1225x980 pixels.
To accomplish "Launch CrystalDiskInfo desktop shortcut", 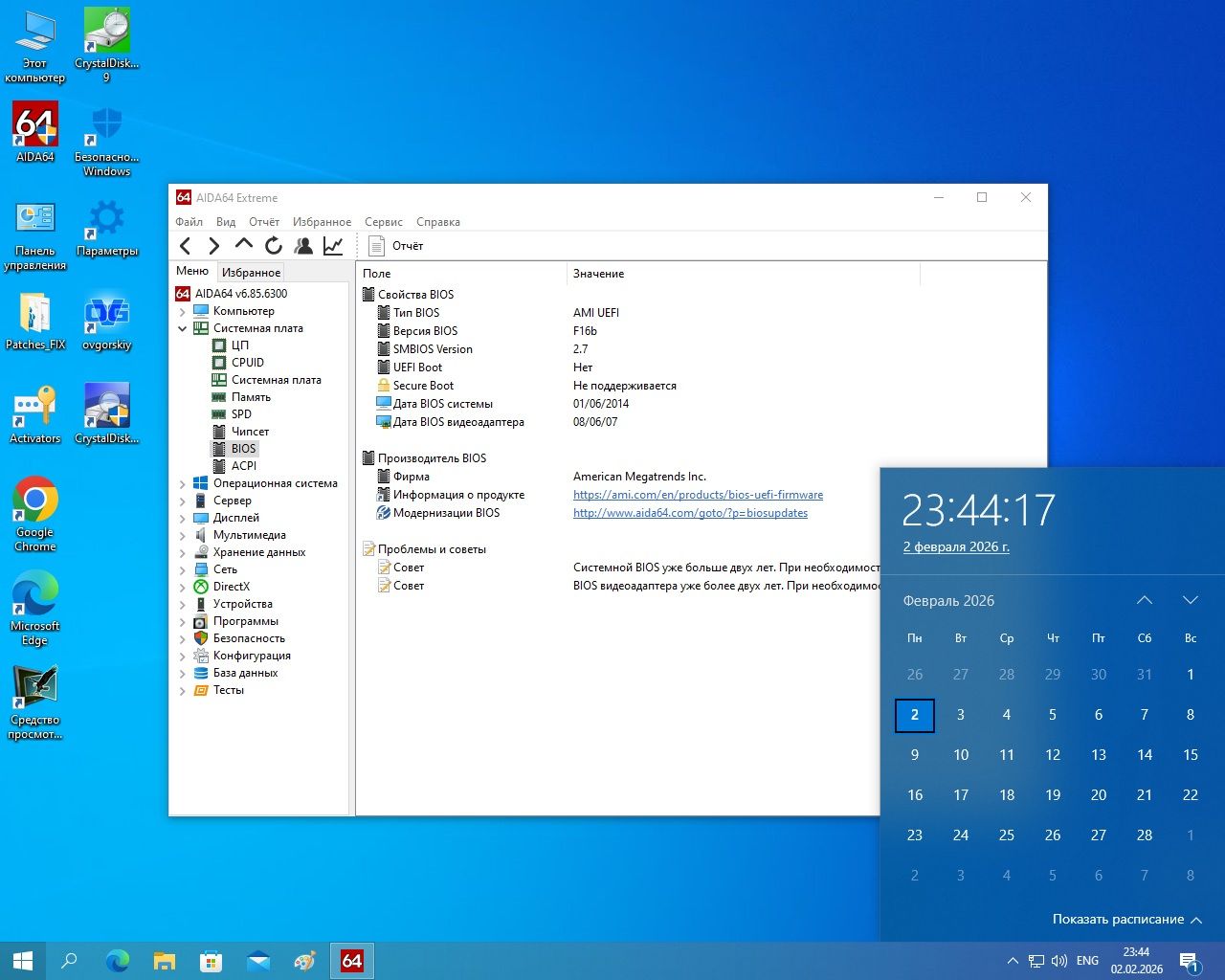I will pos(106,412).
